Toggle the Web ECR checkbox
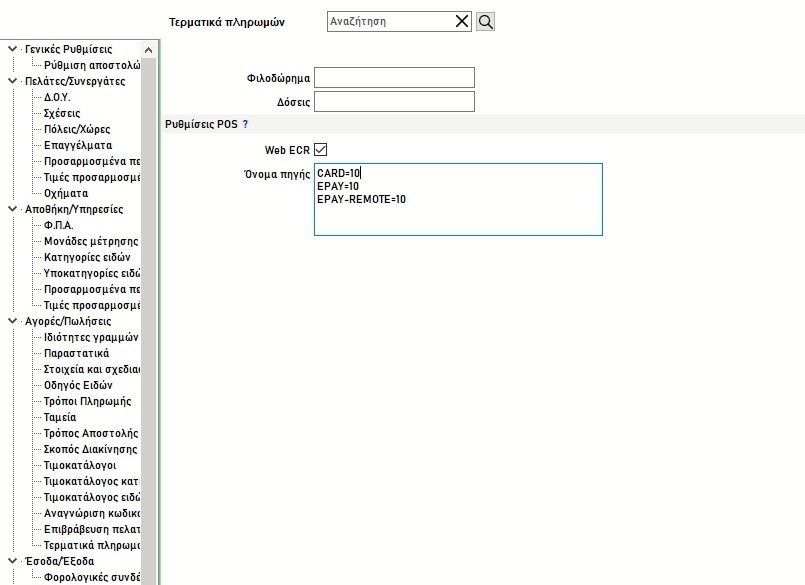805x585 pixels. (x=321, y=150)
